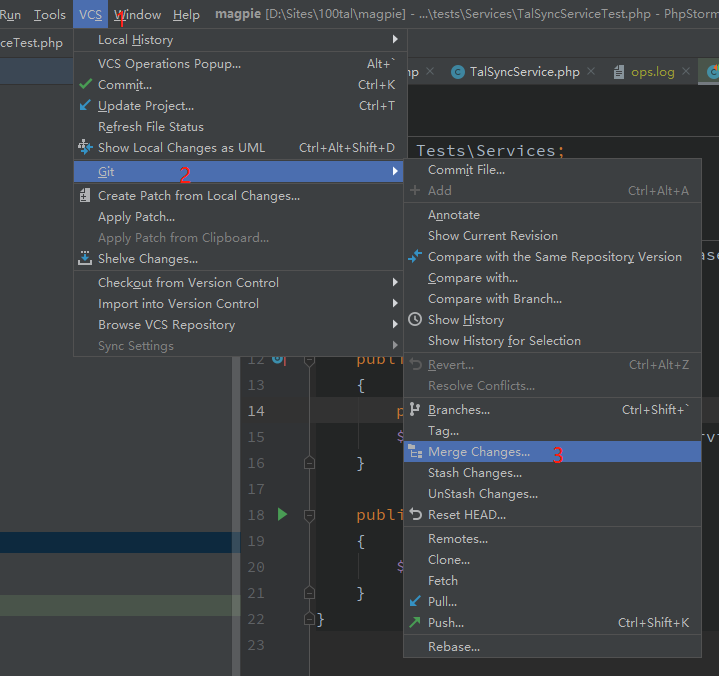Open the Window menu
Screen dimensions: 719x676
(x=138, y=15)
